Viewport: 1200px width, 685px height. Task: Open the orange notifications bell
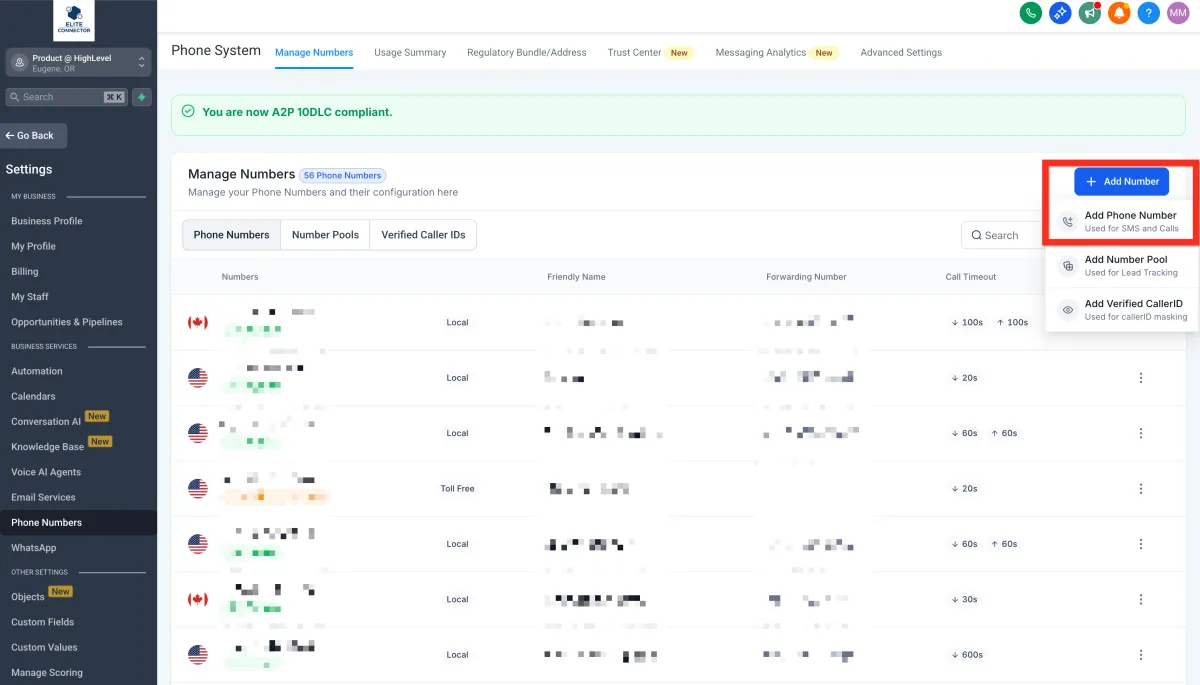[1119, 13]
